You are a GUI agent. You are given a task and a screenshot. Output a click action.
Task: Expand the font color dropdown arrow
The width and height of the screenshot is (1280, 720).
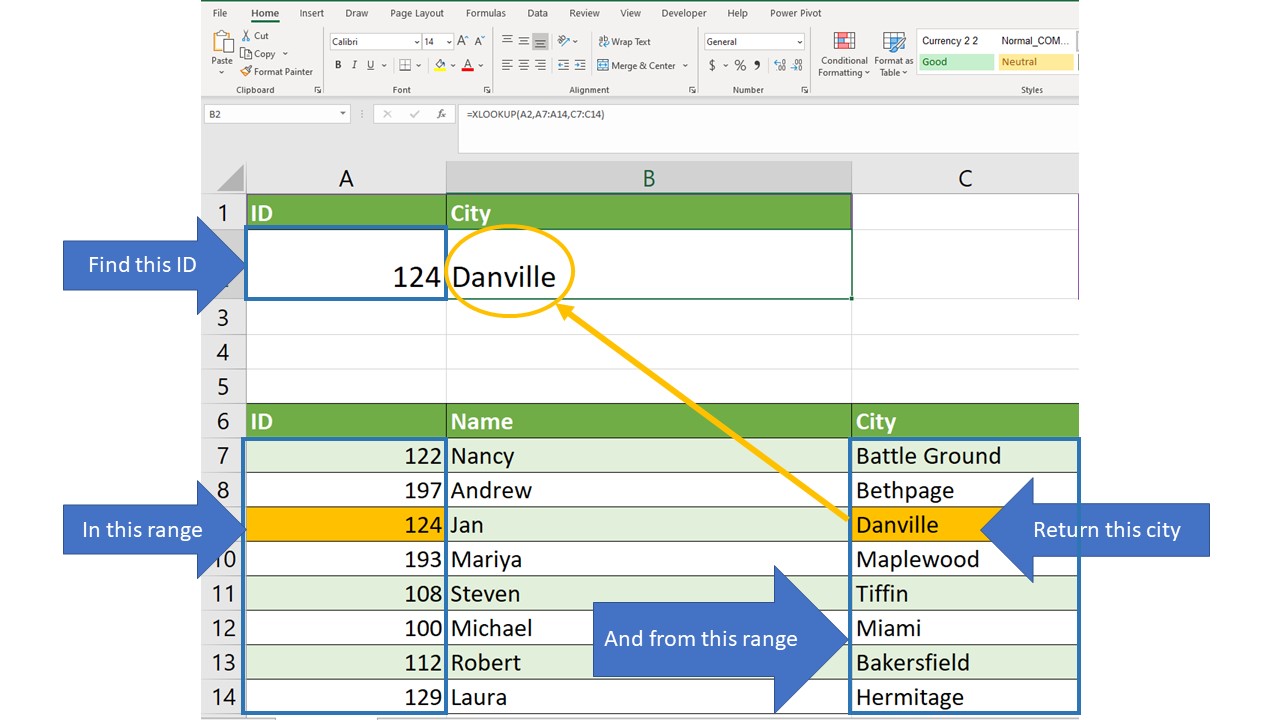(x=481, y=65)
